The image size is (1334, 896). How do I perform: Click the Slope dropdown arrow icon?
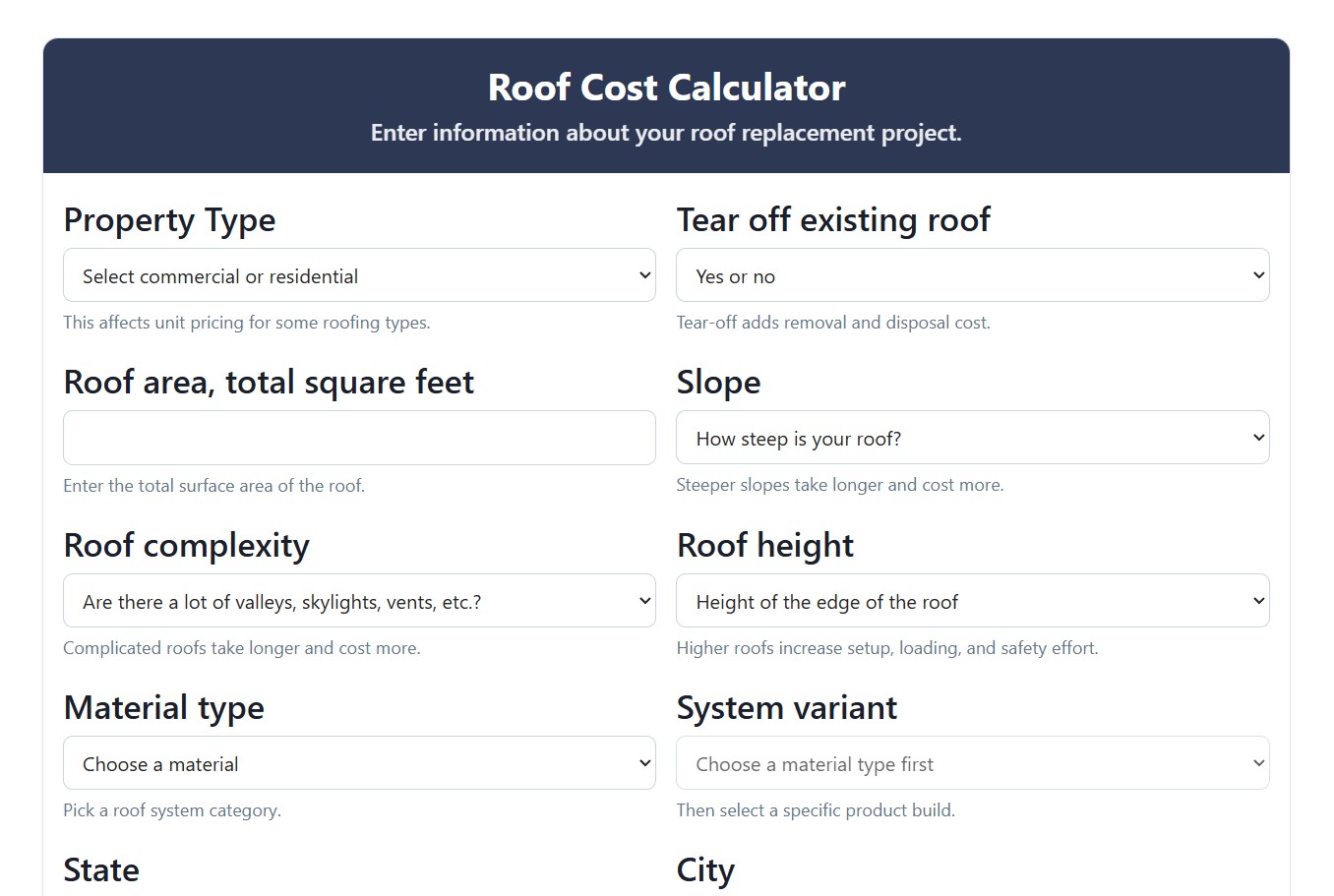(1258, 438)
